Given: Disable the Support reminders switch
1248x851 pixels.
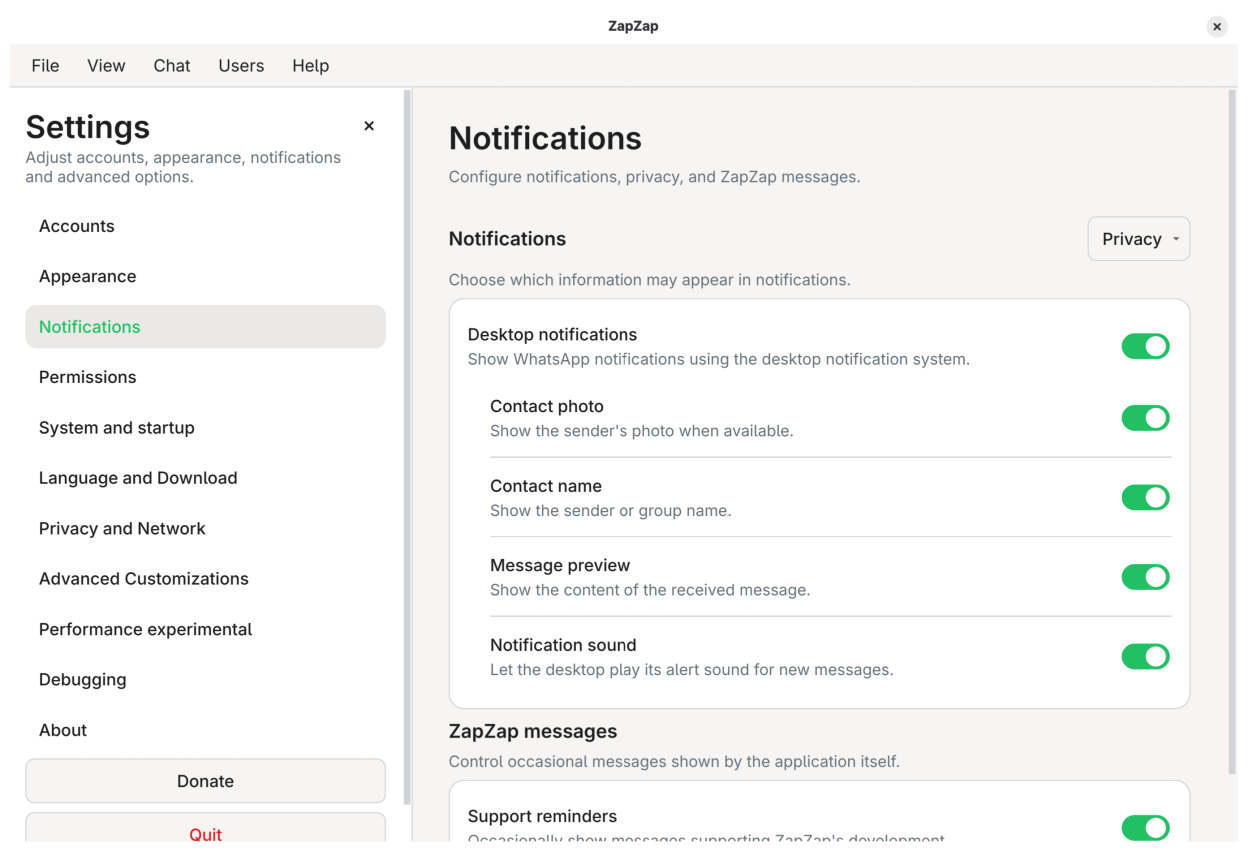Looking at the screenshot, I should [x=1145, y=828].
